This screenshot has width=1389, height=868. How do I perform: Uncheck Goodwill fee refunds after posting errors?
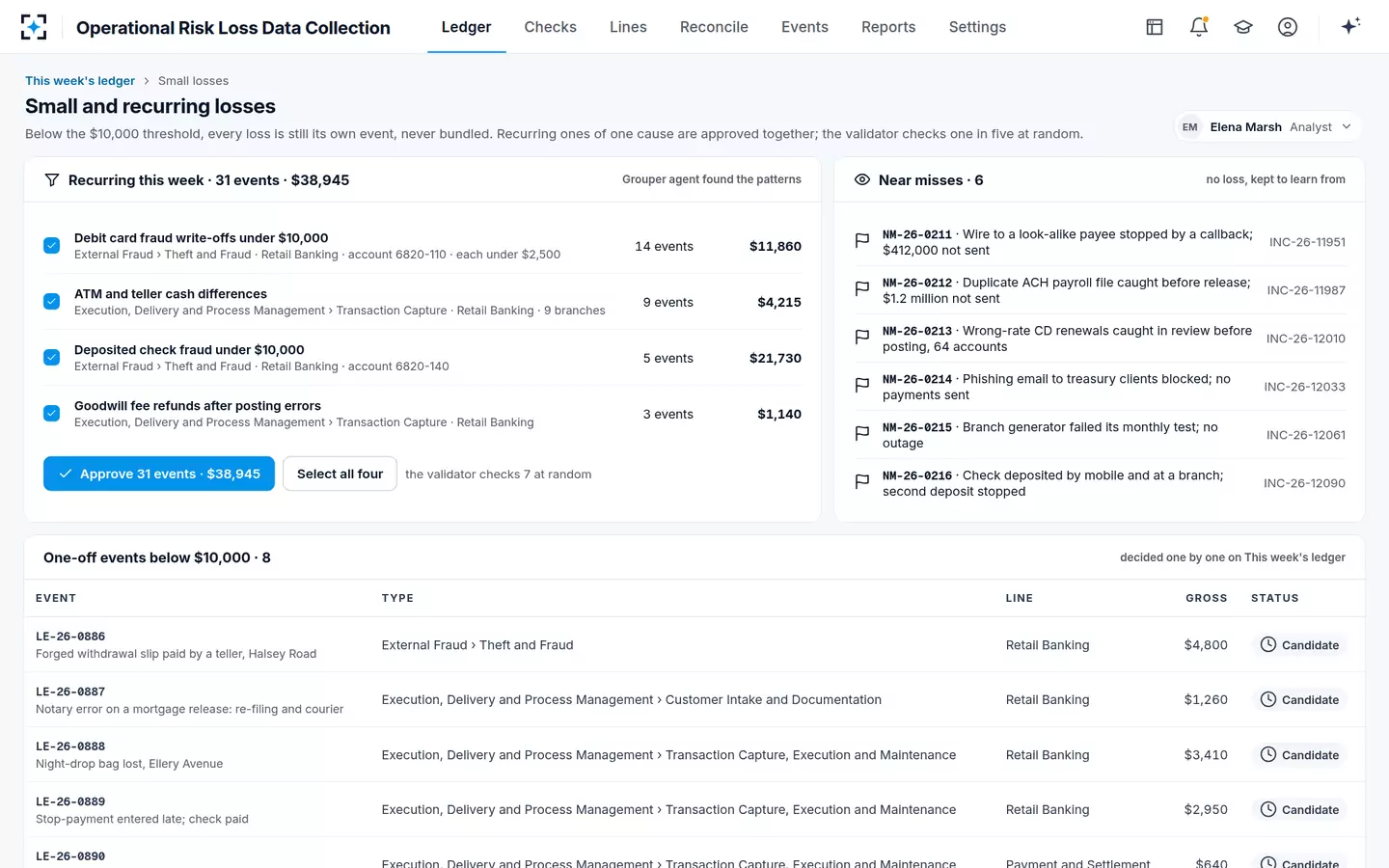point(52,414)
